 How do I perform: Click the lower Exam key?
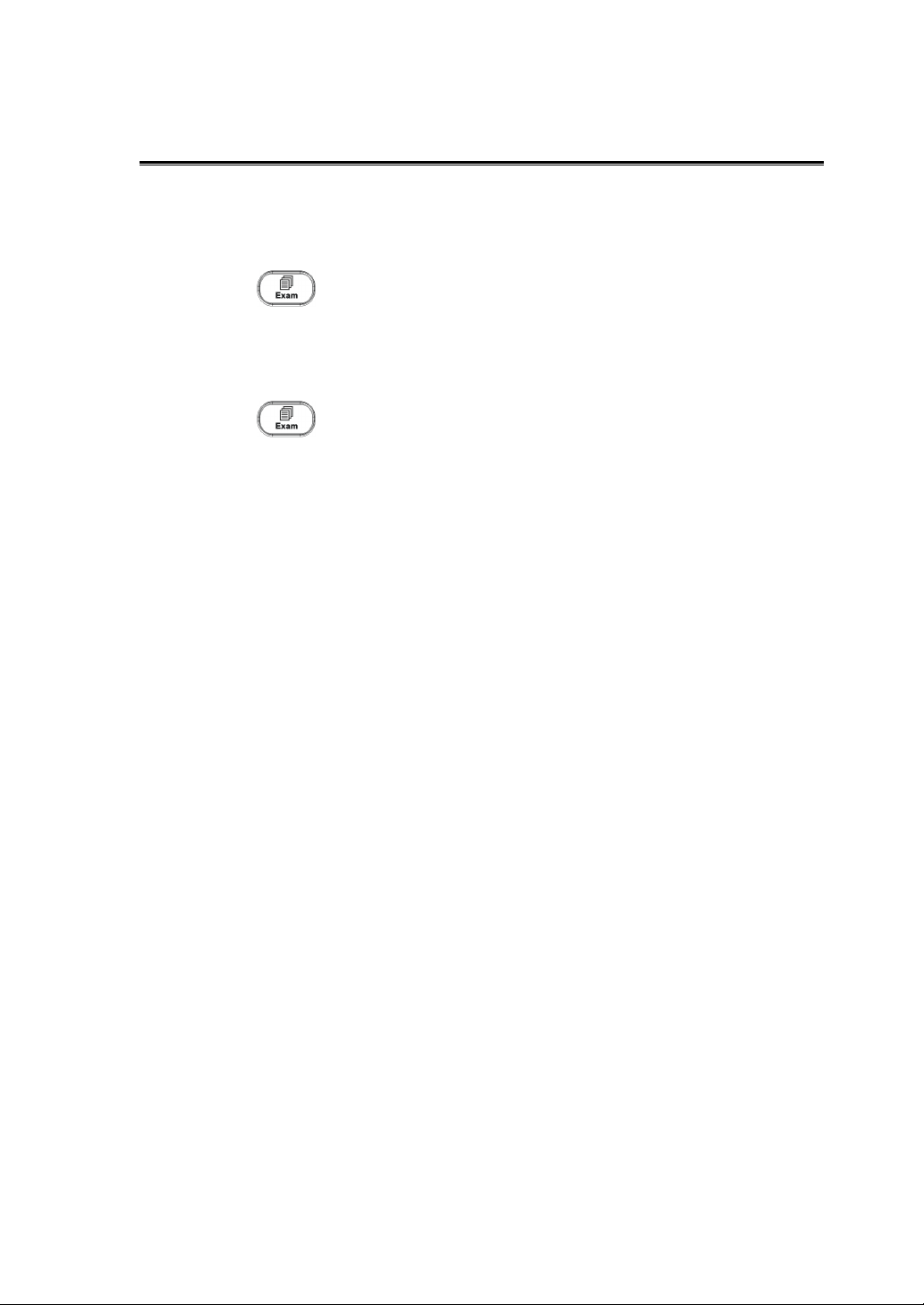click(286, 419)
